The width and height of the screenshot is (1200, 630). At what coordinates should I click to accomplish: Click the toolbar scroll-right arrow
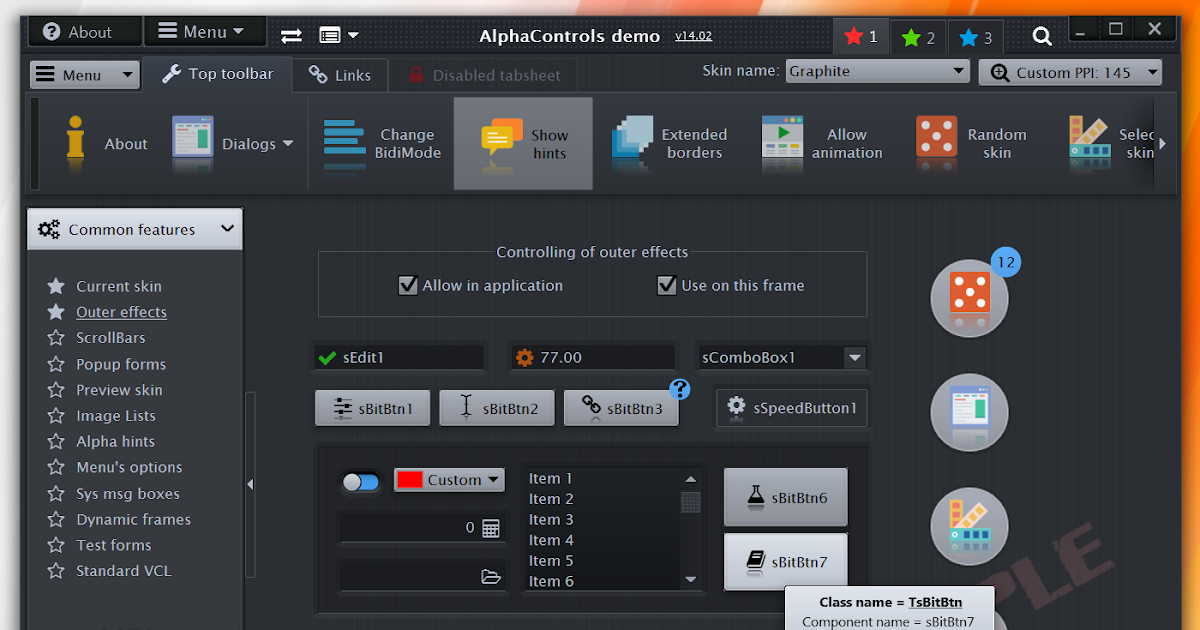click(1162, 143)
